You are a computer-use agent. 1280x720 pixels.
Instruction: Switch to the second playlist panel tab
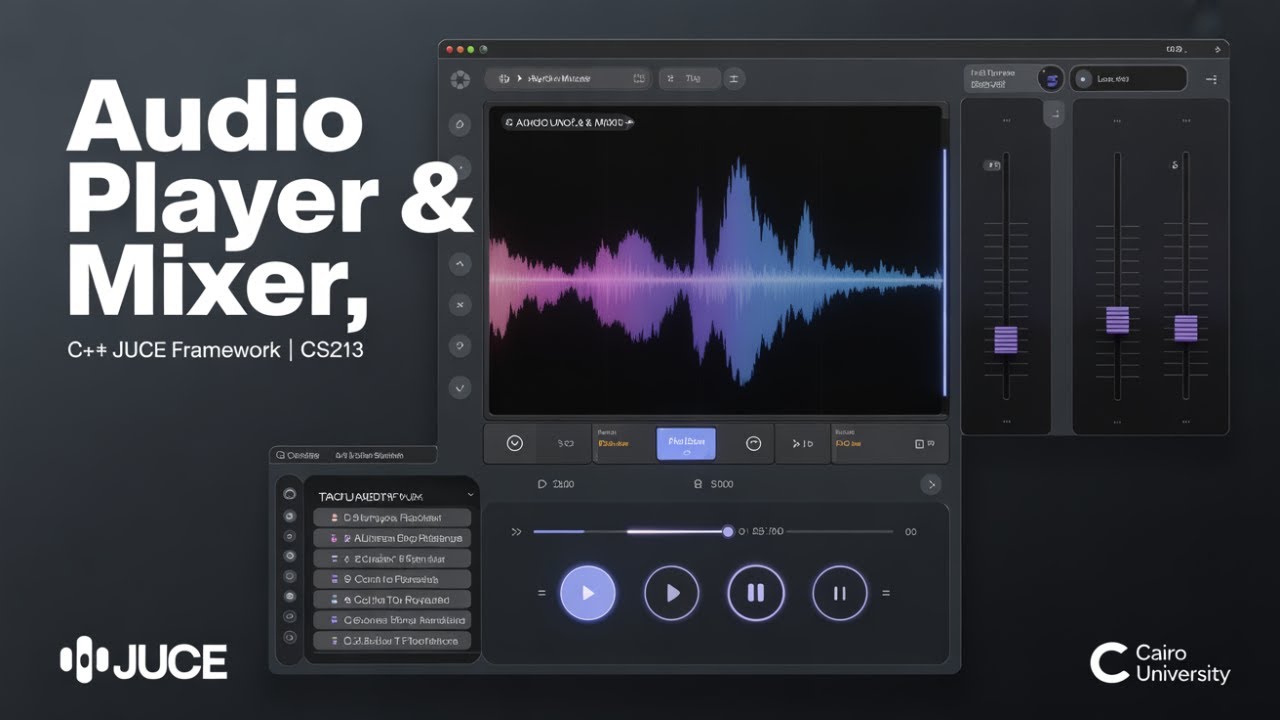(369, 455)
